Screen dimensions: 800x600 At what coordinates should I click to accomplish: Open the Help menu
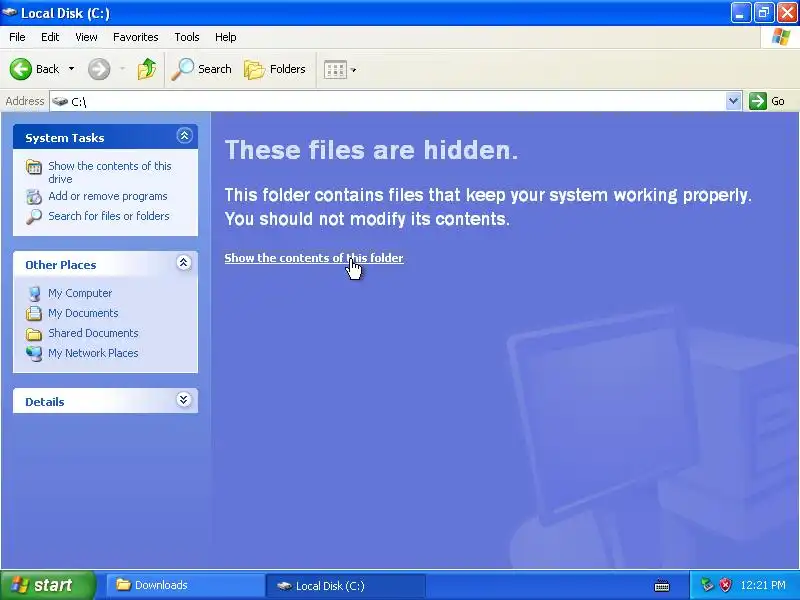tap(226, 37)
